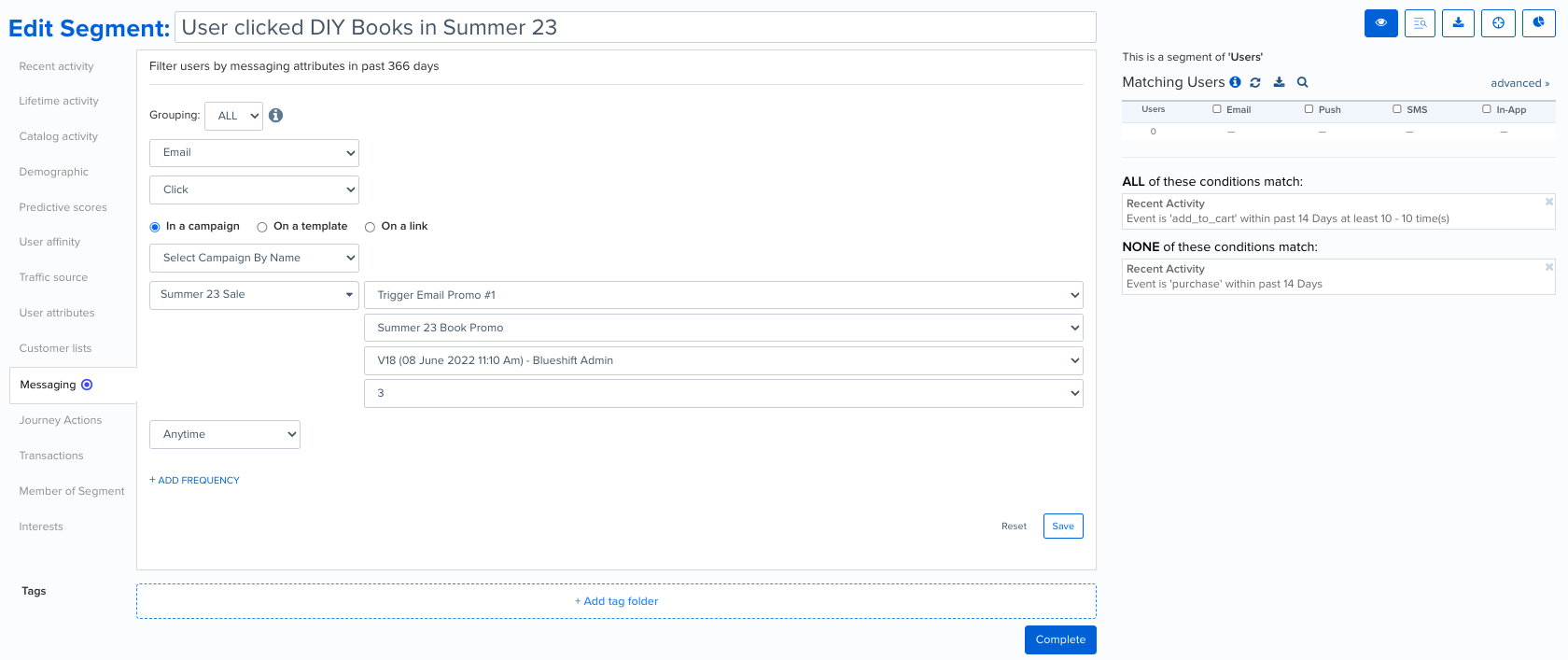Click the Messaging active indicator icon
Image resolution: width=1568 pixels, height=660 pixels.
tap(87, 385)
